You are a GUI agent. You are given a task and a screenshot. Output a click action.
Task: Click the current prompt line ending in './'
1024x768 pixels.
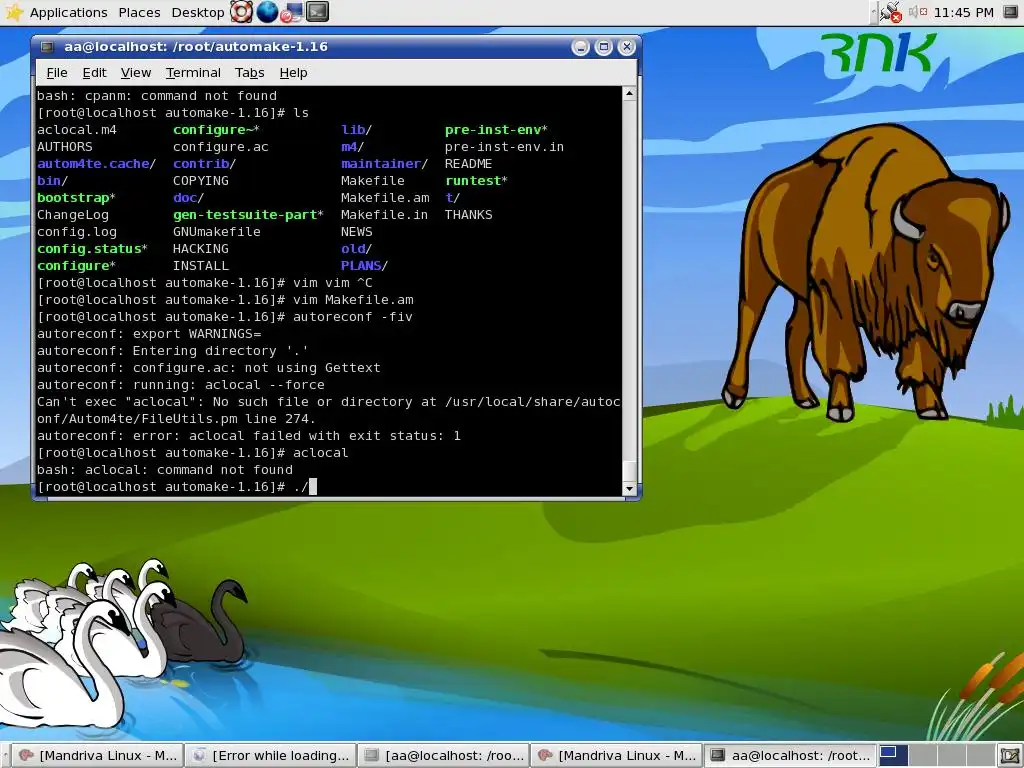[x=176, y=487]
